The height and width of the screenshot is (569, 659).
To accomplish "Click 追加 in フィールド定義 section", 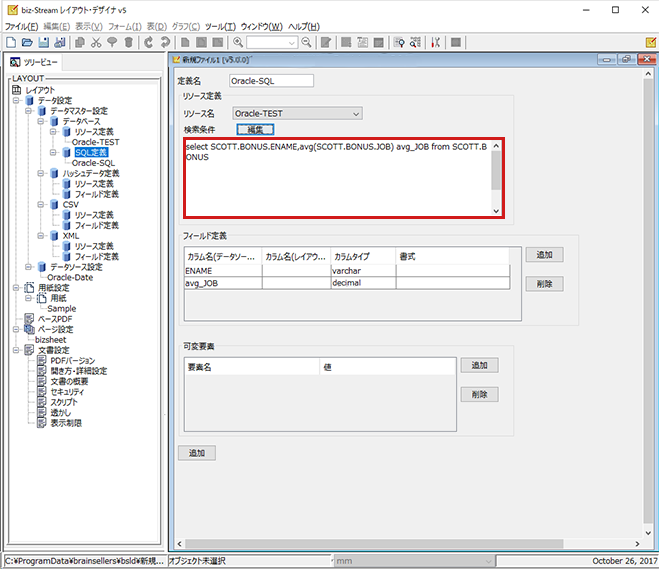I will 544,255.
